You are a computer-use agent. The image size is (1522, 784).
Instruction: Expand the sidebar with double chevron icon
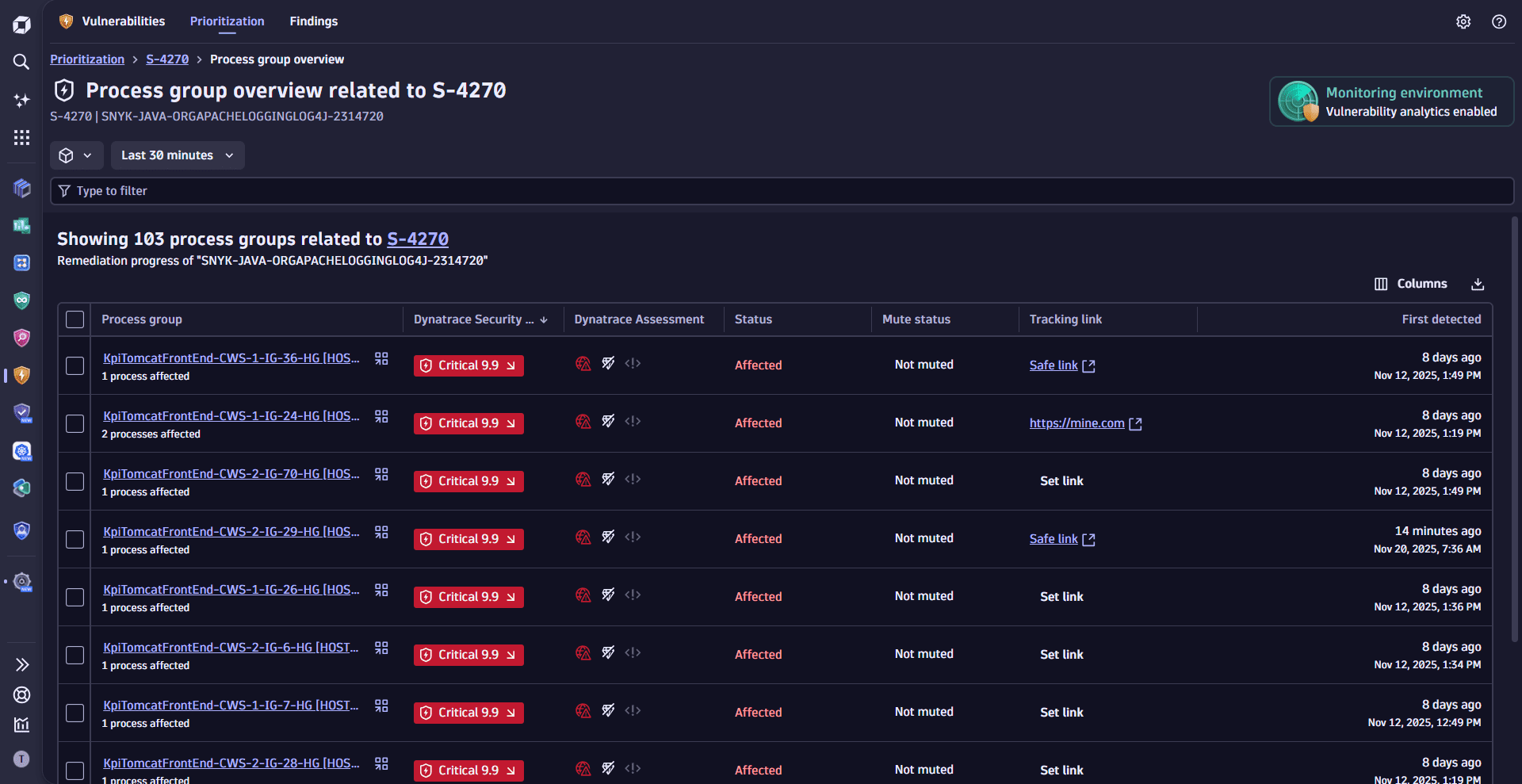(x=21, y=664)
